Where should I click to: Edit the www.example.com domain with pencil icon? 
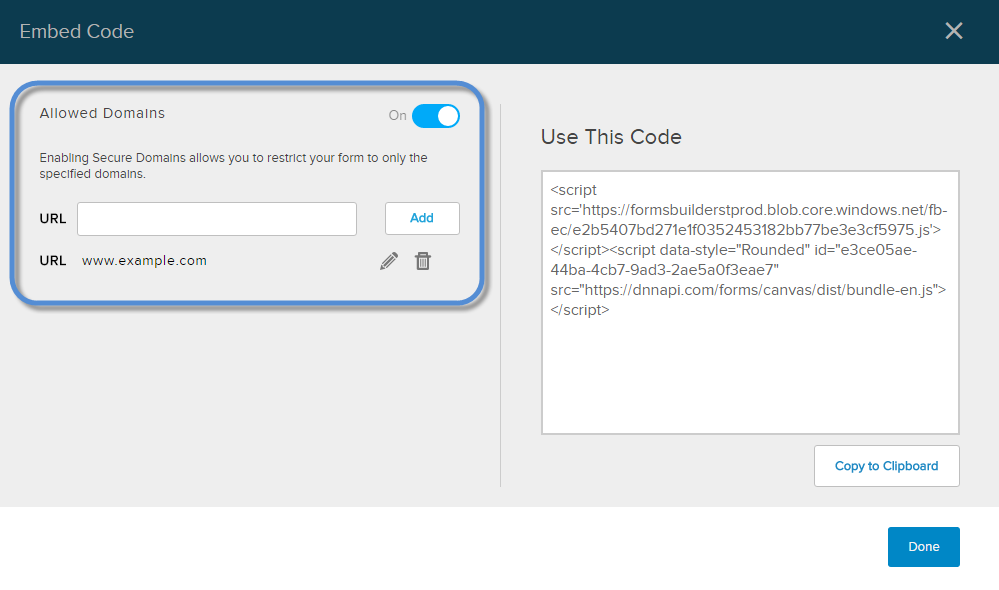coord(389,261)
